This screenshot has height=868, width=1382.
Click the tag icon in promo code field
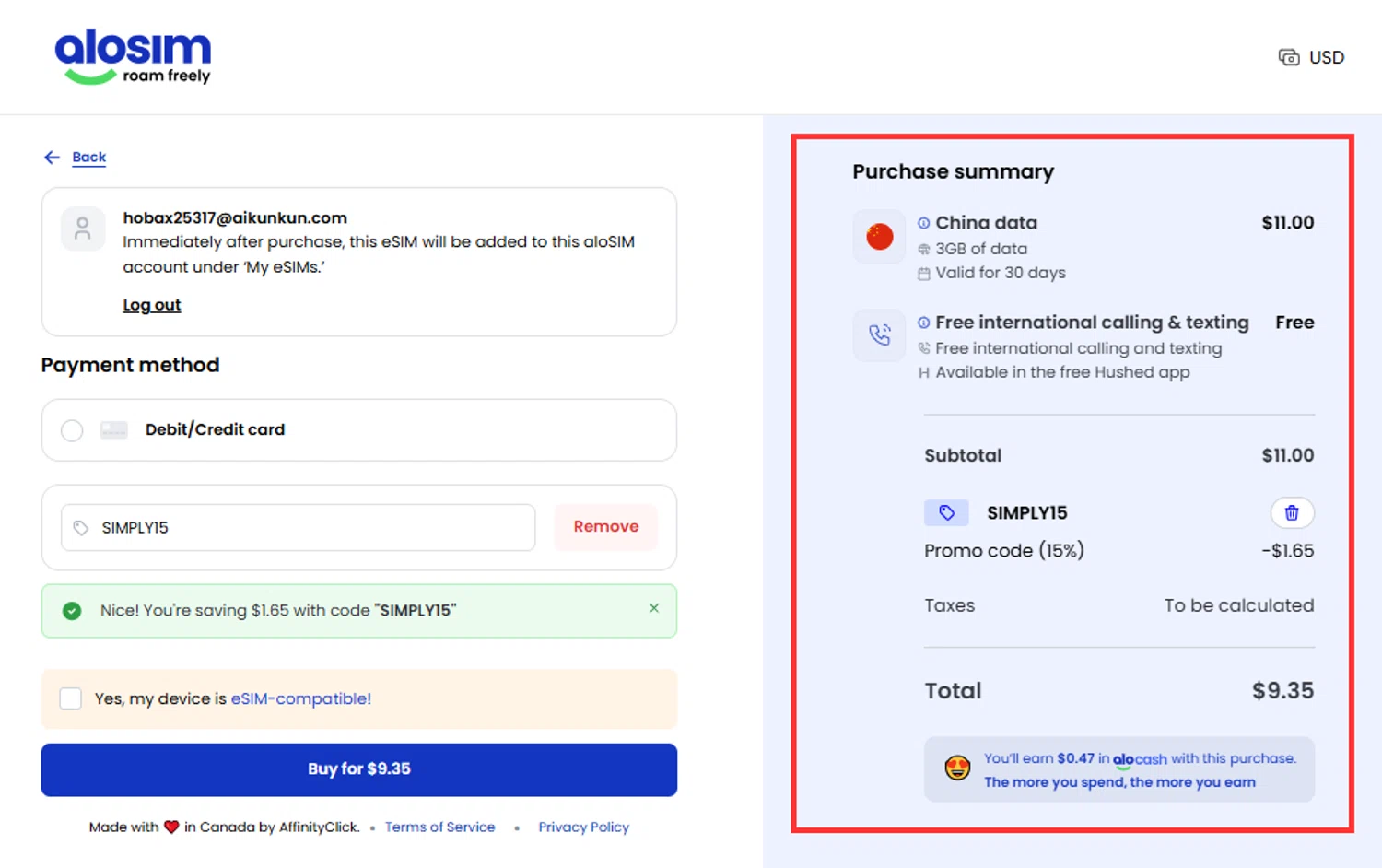[x=81, y=528]
